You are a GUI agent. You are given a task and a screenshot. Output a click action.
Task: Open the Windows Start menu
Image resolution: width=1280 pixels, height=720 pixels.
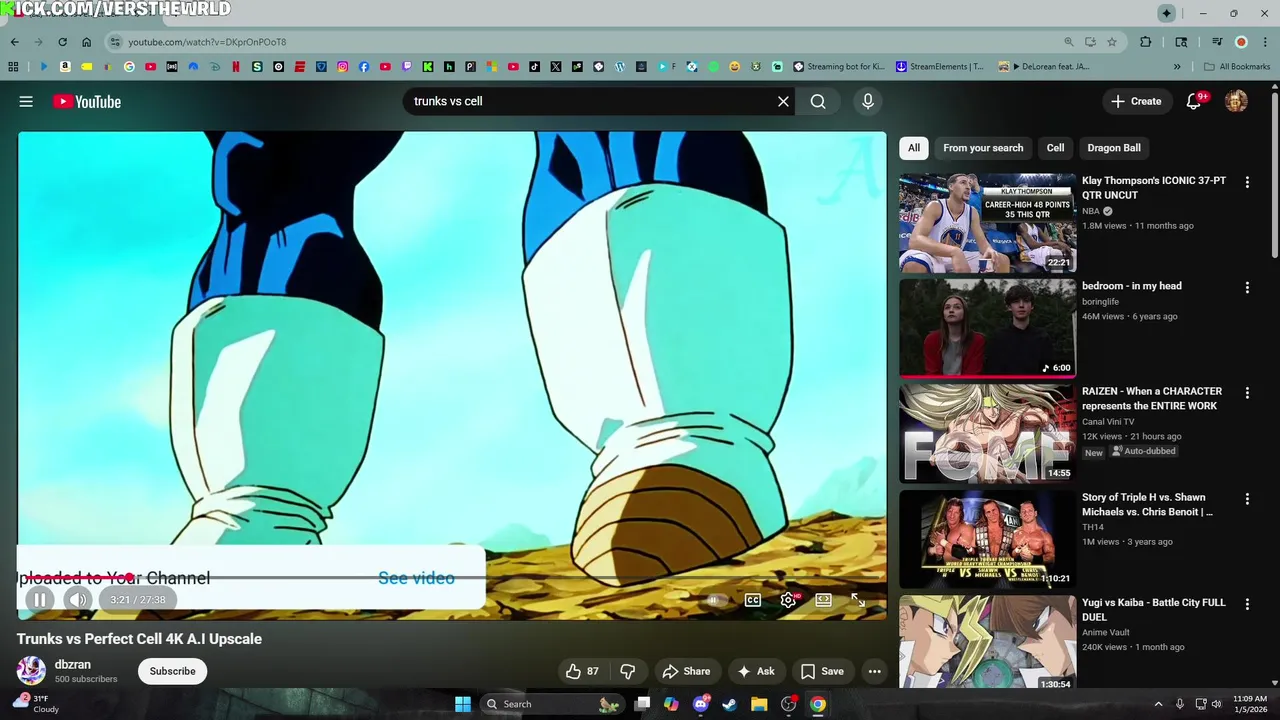point(463,704)
